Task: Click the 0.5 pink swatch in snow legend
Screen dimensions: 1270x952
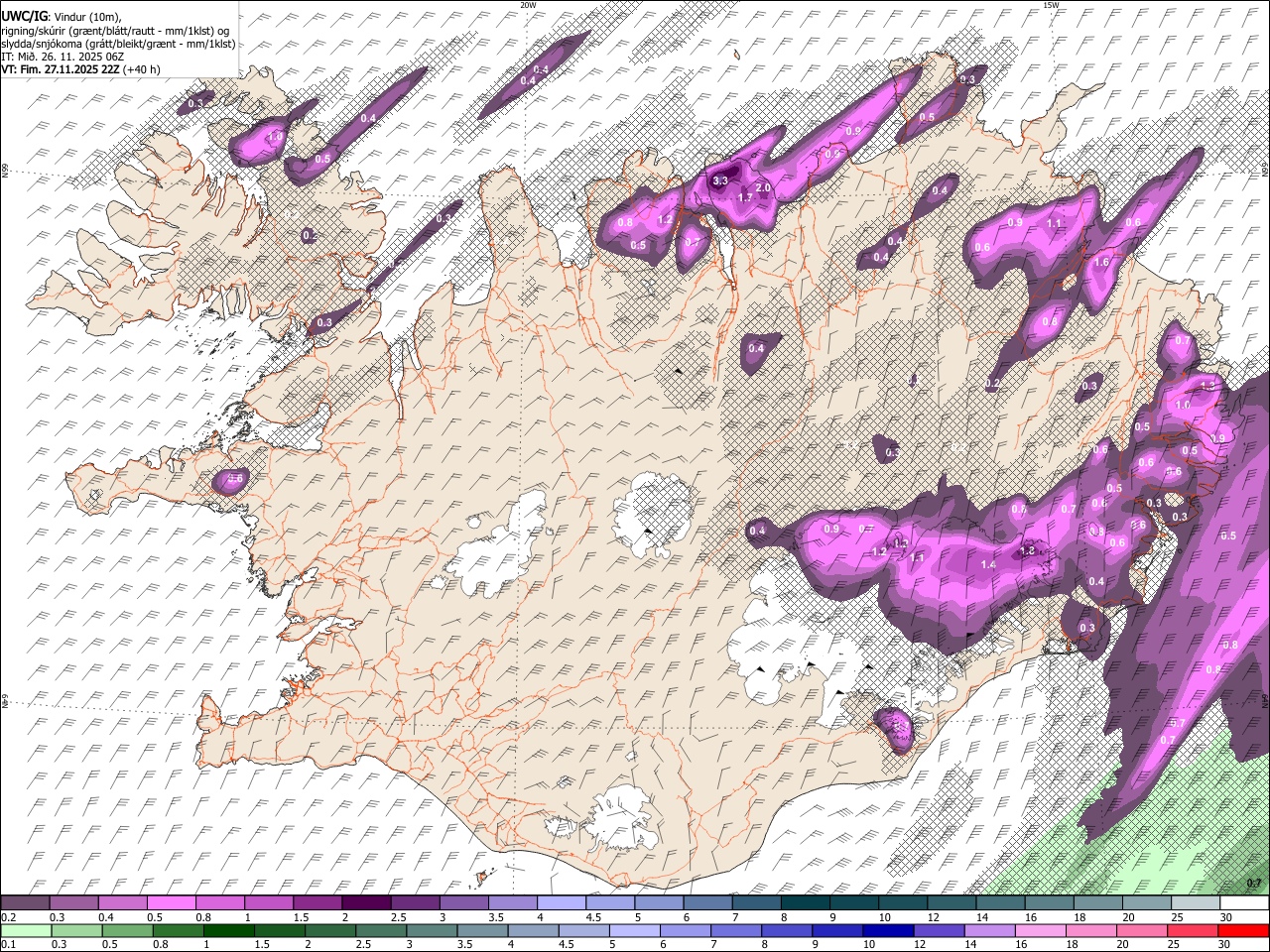Action: click(x=171, y=902)
